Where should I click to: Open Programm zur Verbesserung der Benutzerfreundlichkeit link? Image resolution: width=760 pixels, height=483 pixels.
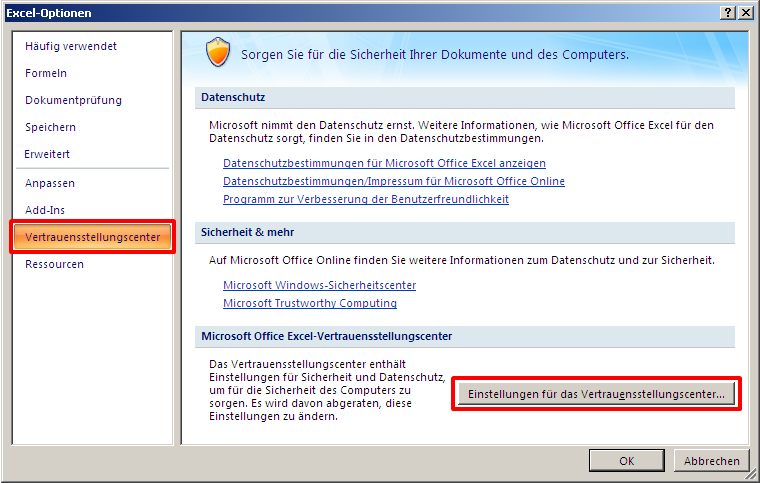366,199
